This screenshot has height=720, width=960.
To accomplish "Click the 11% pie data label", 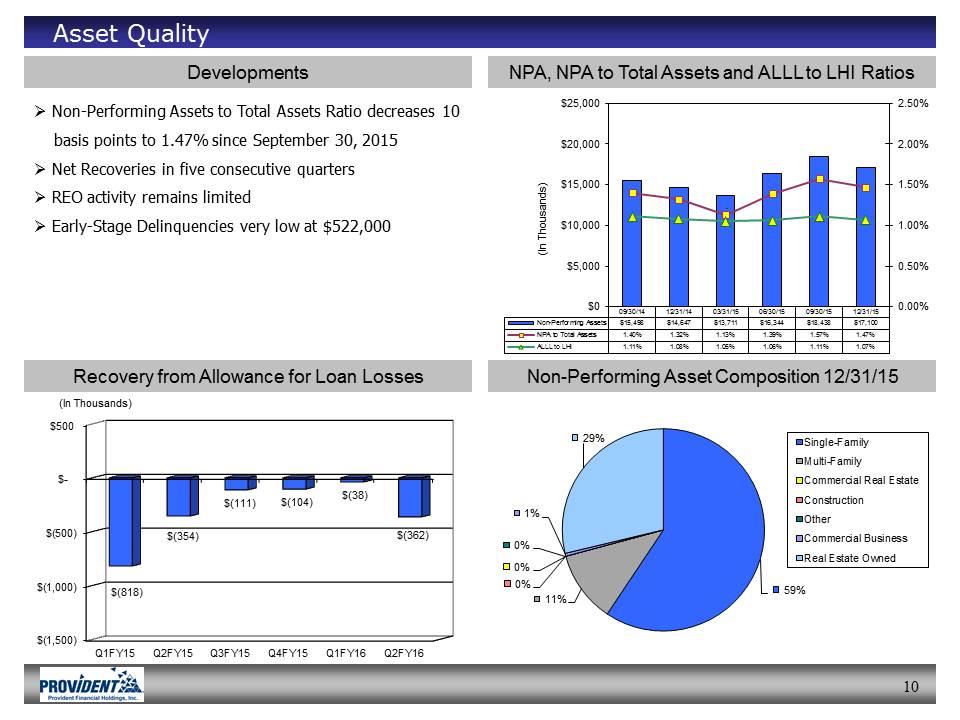I will 555,599.
